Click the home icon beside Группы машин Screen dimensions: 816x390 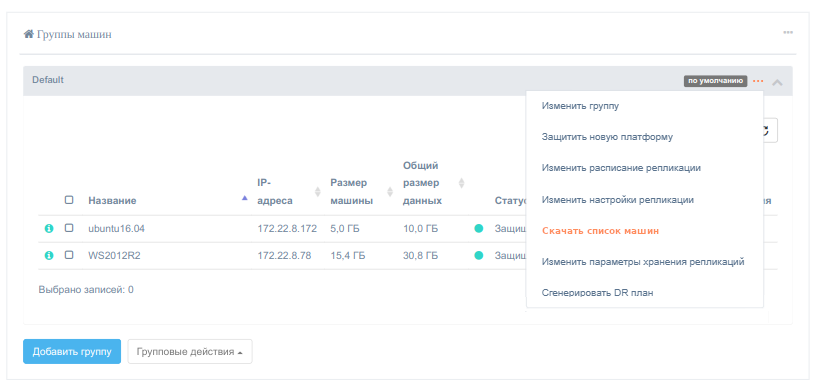tap(29, 34)
